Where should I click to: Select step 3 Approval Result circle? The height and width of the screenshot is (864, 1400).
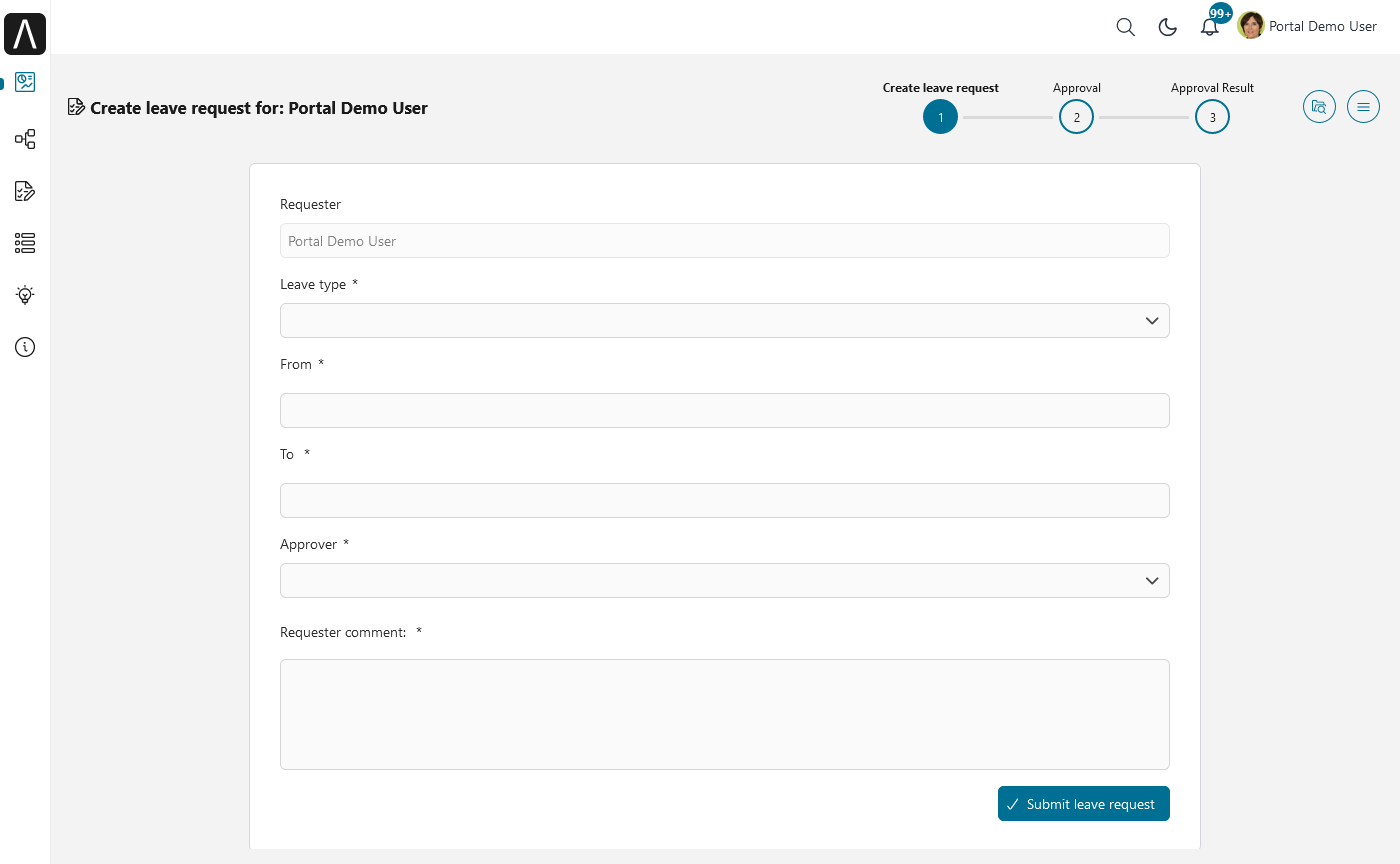coord(1212,117)
